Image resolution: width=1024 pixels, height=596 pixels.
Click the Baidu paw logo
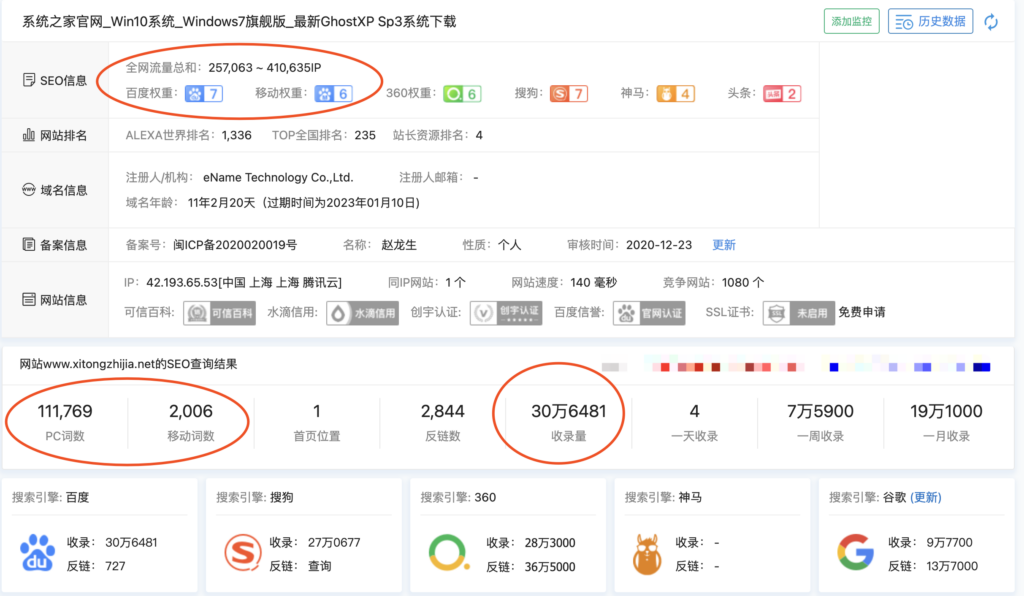[37, 552]
